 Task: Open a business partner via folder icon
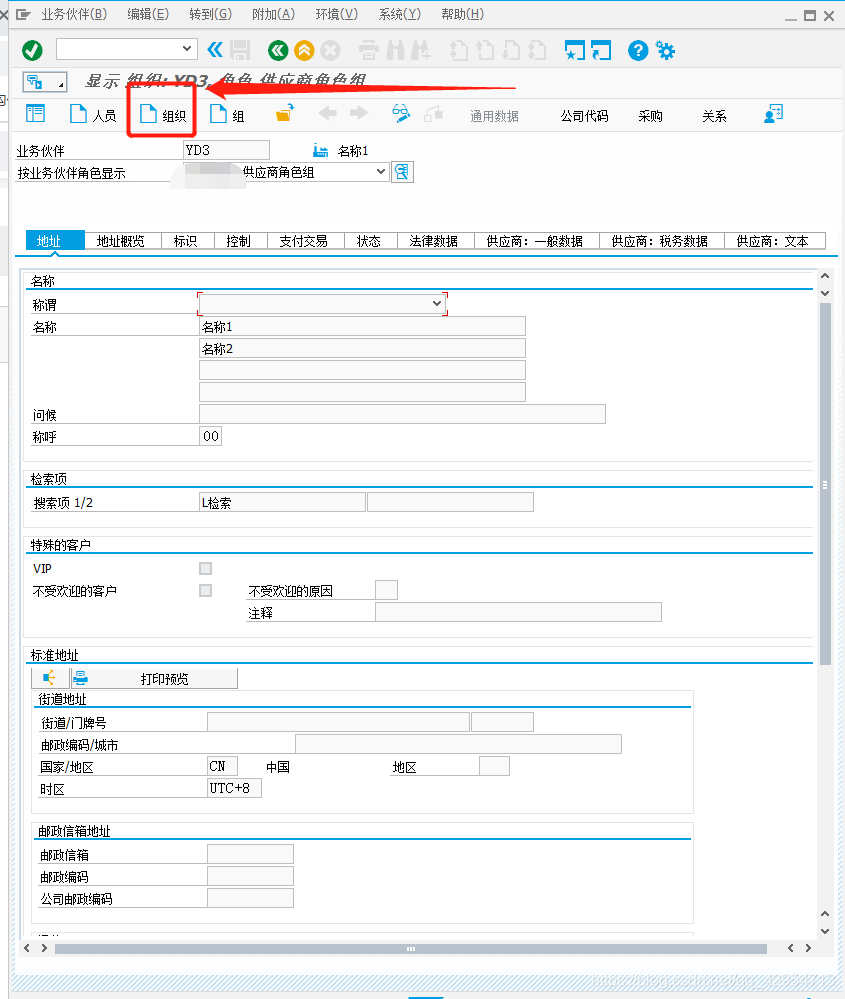pyautogui.click(x=284, y=114)
